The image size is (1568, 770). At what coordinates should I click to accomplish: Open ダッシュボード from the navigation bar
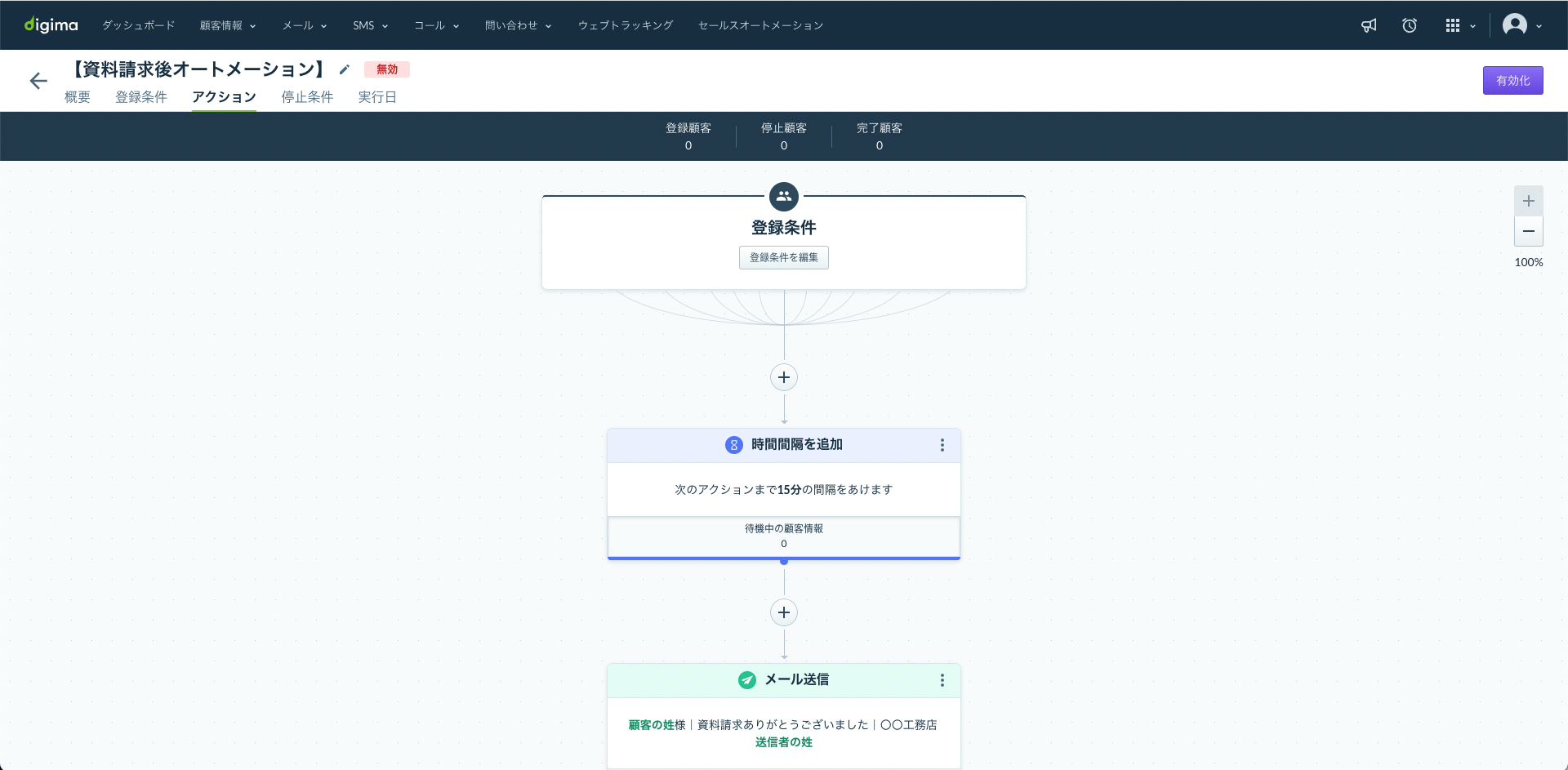[x=138, y=25]
